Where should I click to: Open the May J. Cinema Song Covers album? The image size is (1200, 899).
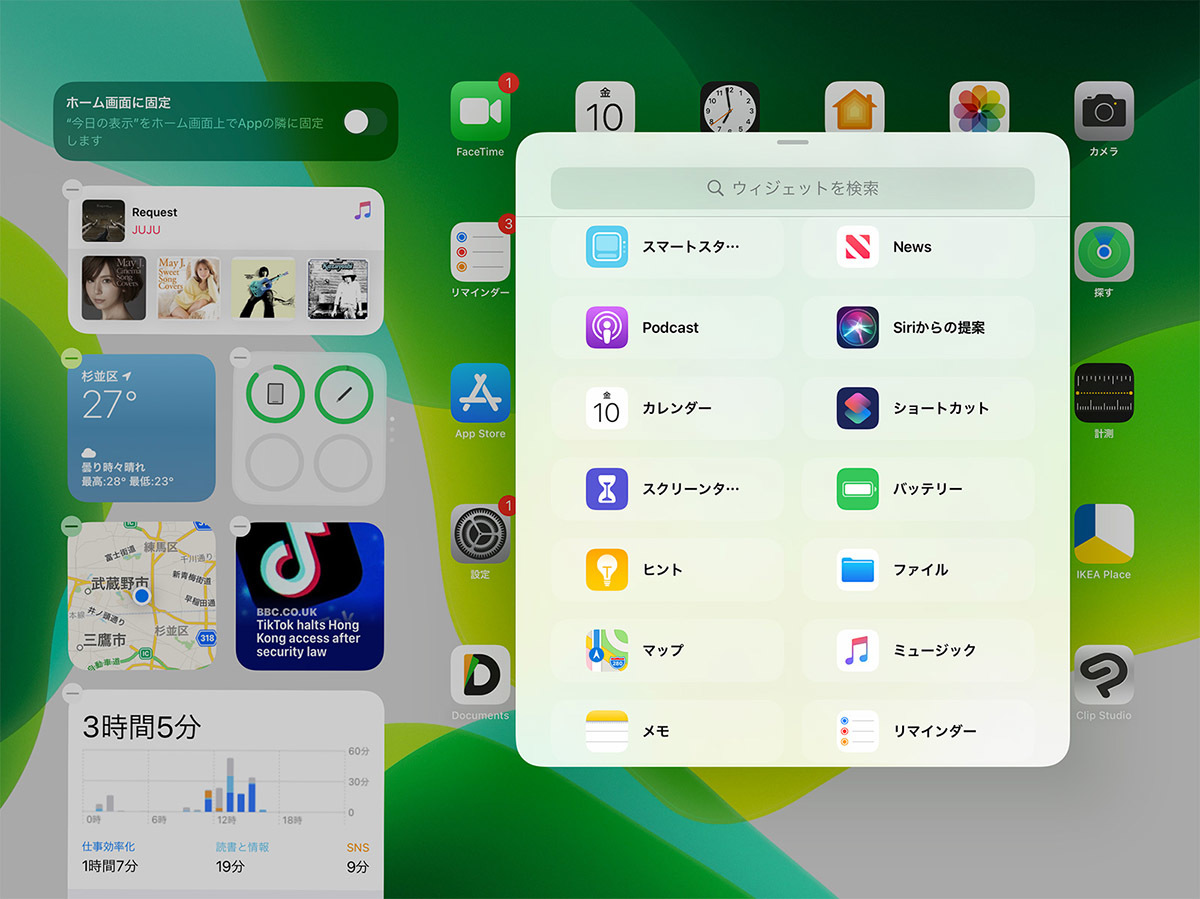coord(113,288)
